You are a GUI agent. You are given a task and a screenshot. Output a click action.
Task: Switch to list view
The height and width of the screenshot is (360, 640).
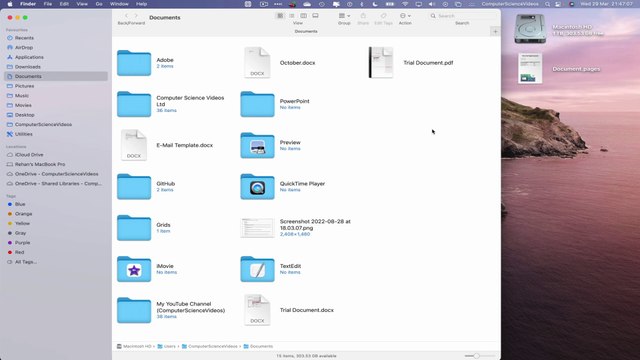pyautogui.click(x=292, y=16)
